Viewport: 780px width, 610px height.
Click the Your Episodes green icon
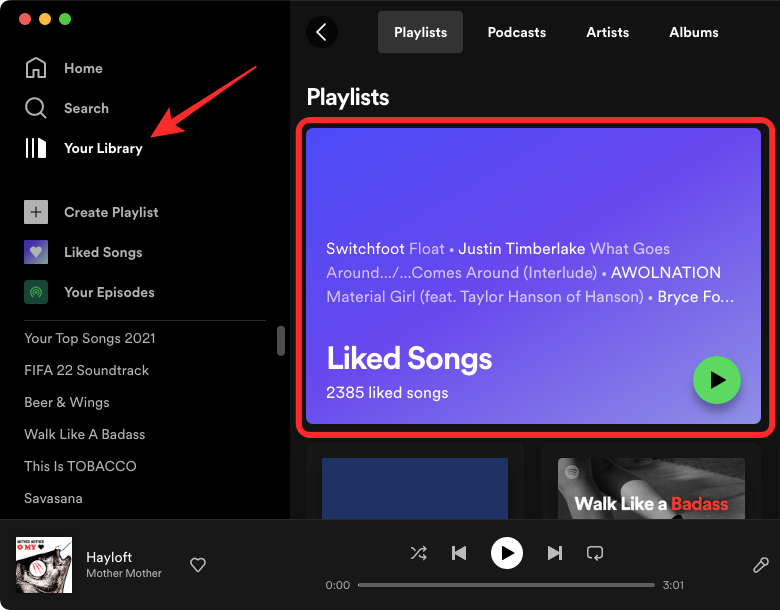pos(36,292)
